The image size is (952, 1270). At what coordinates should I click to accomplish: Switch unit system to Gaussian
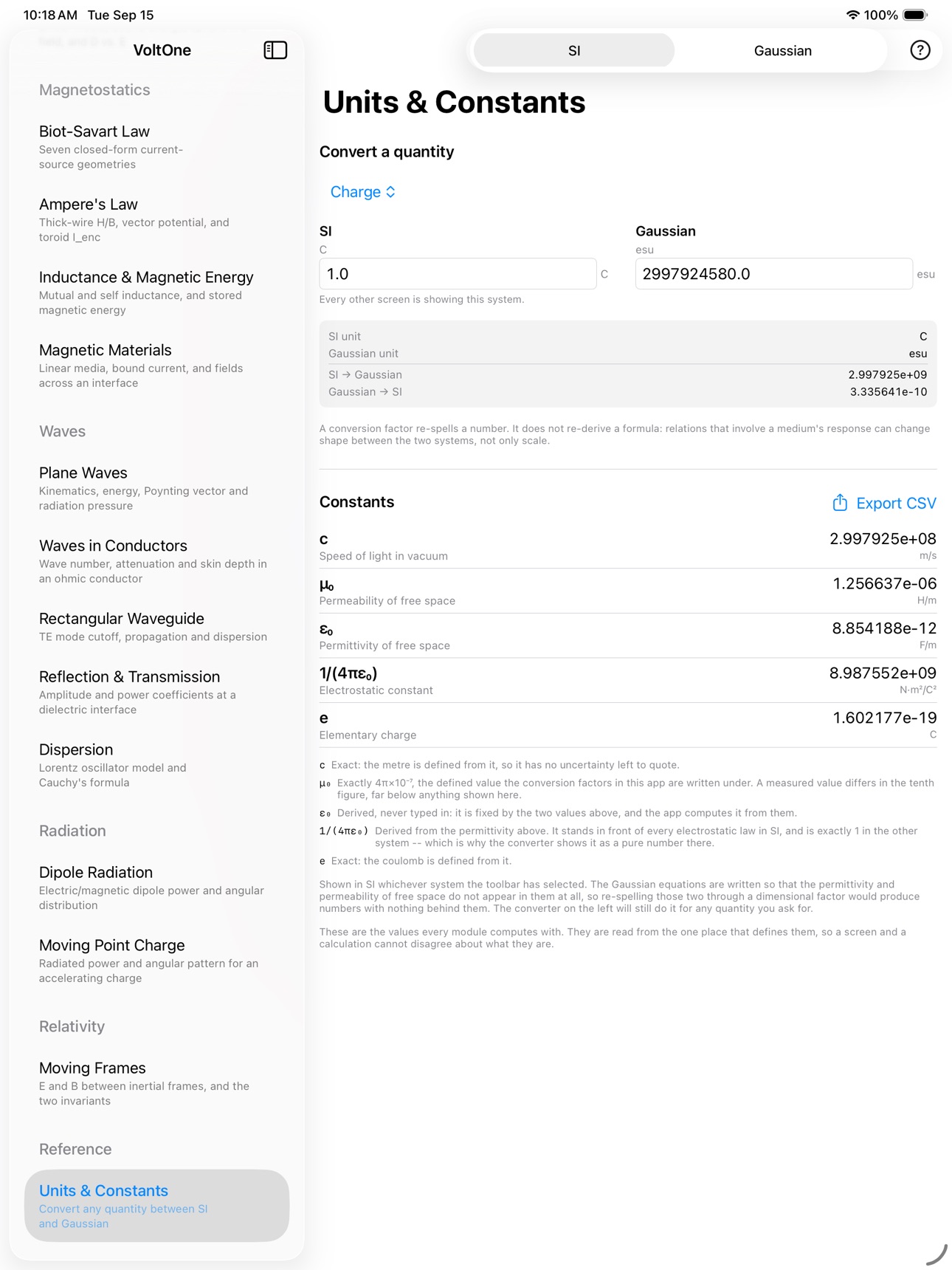click(x=782, y=50)
